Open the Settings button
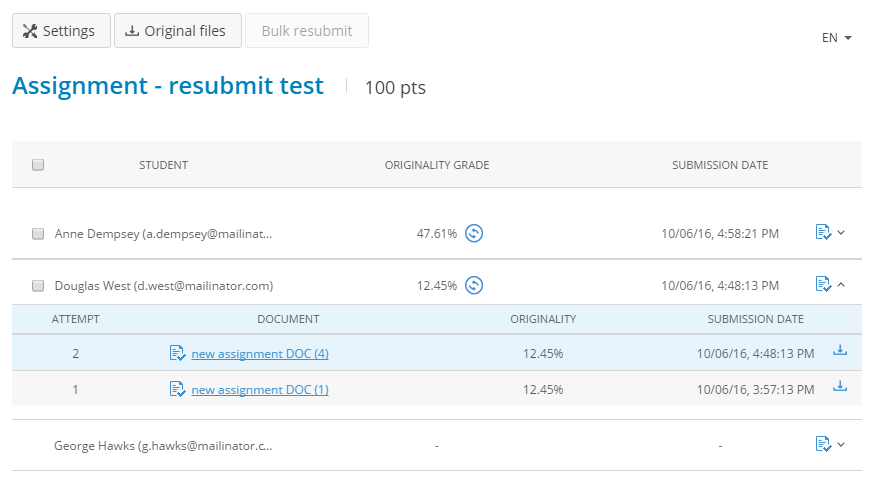 (61, 30)
